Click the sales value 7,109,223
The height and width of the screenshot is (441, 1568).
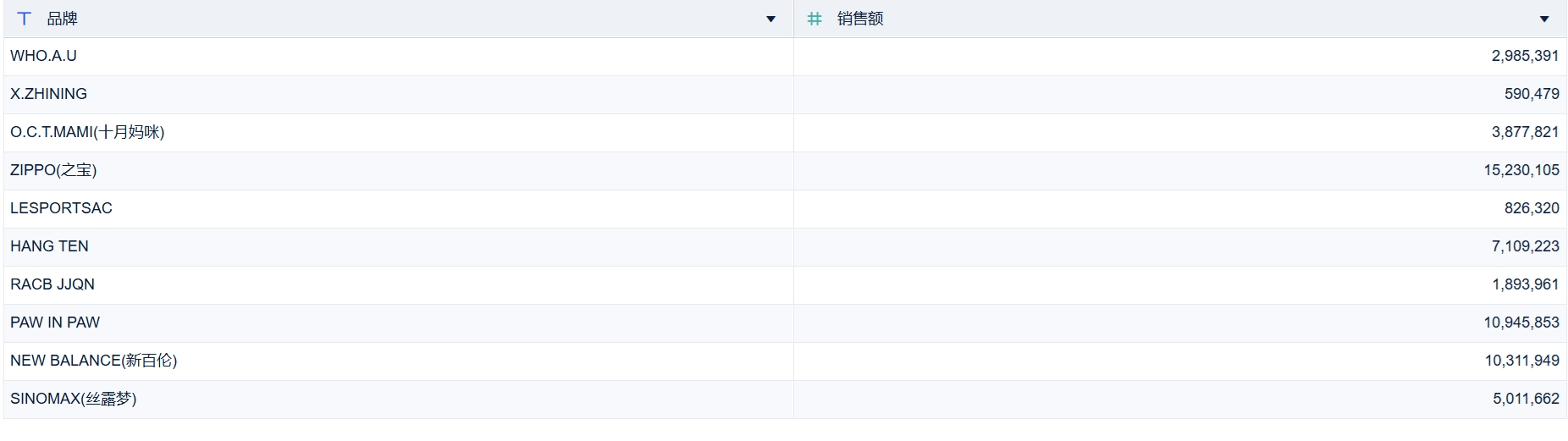1525,246
